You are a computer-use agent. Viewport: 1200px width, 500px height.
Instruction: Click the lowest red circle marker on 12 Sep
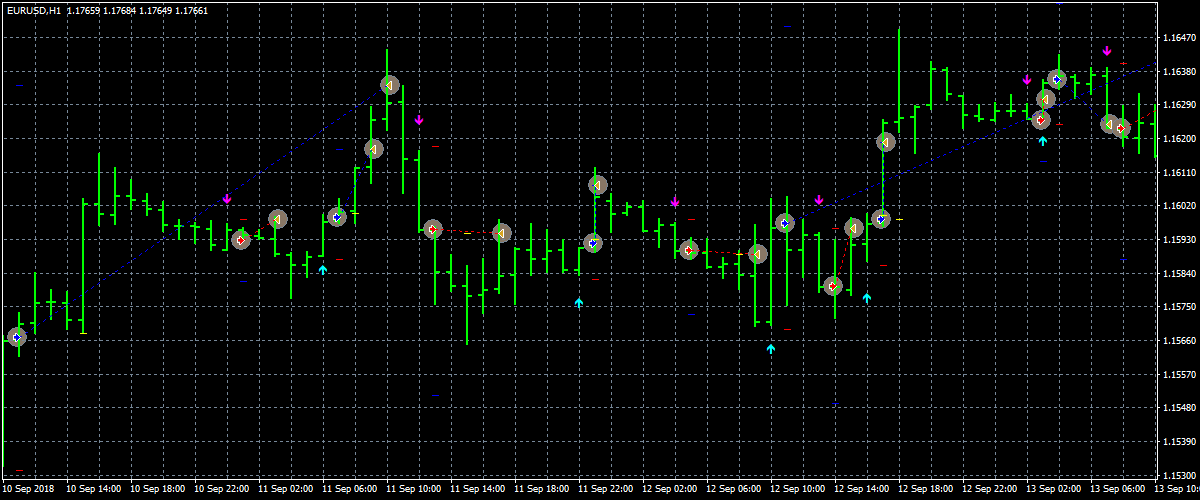coord(832,286)
